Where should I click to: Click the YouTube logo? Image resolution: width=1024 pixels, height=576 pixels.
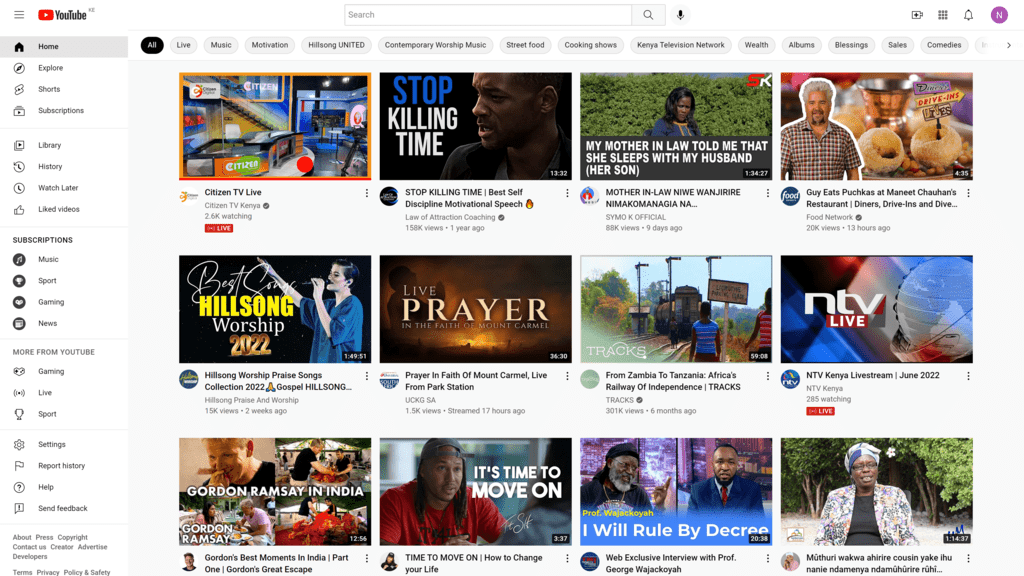pos(63,14)
